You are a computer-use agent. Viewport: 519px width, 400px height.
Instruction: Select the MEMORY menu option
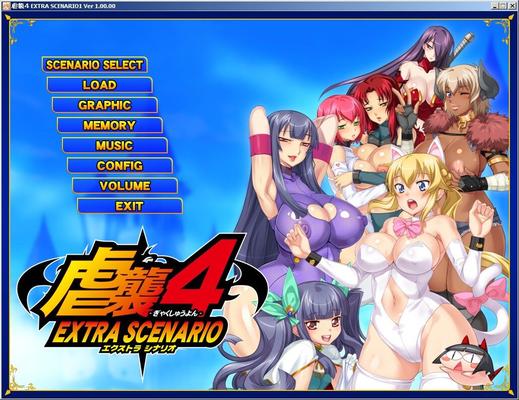pos(110,125)
